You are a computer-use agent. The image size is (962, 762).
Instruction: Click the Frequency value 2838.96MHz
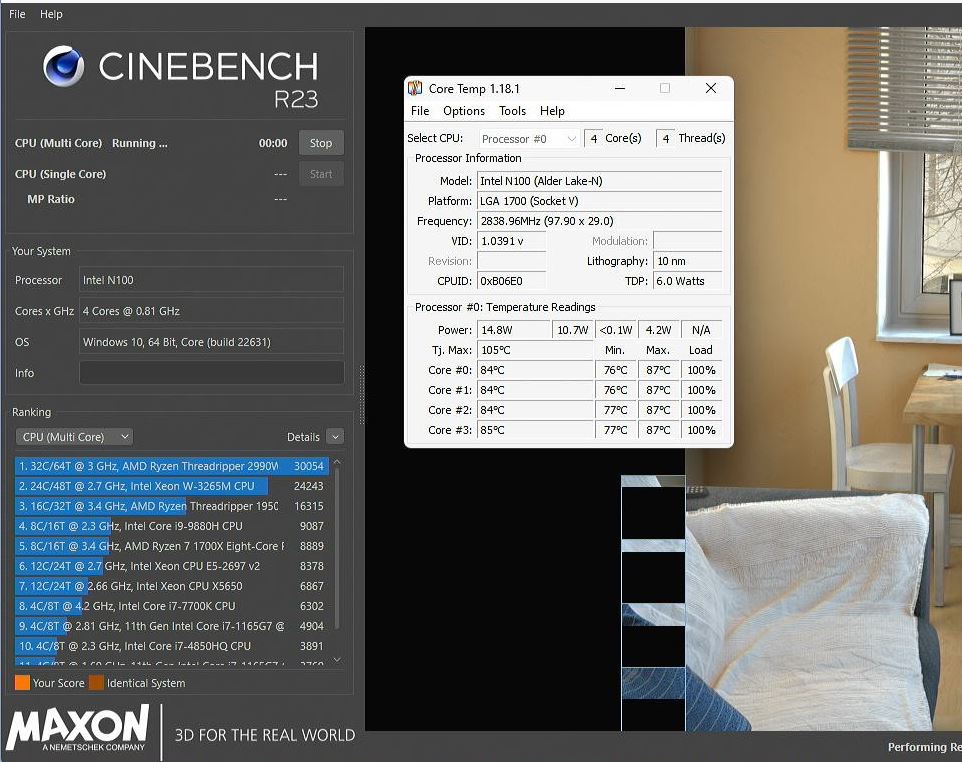coord(599,221)
